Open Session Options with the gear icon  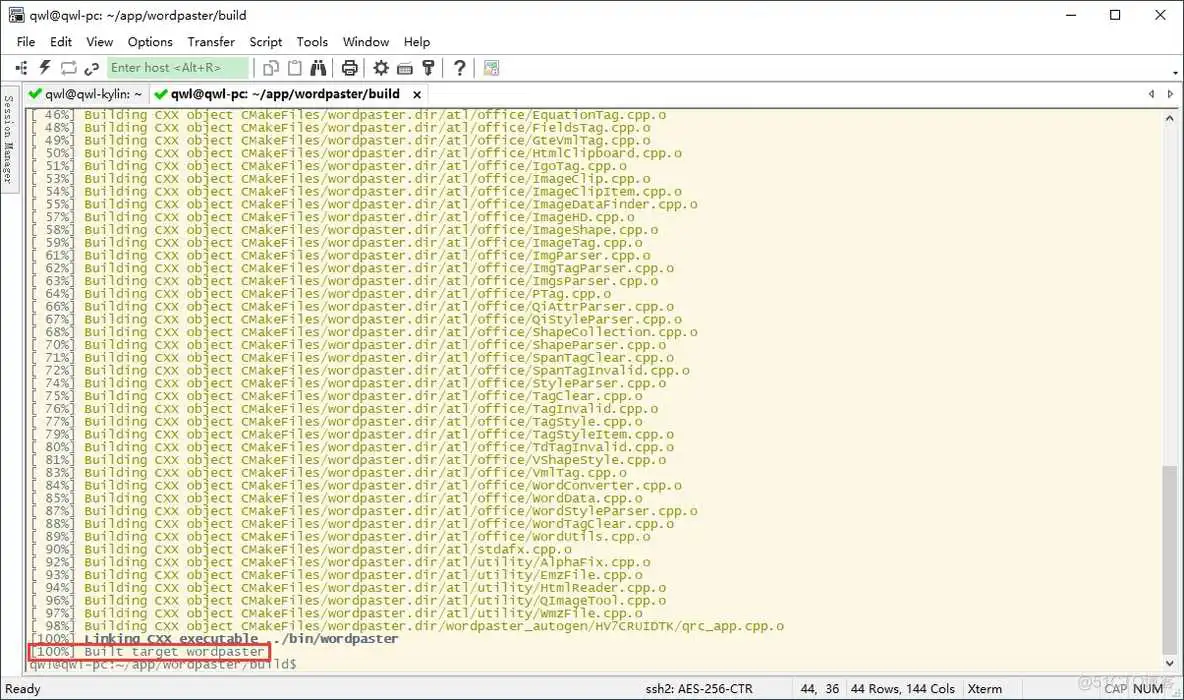[x=381, y=68]
